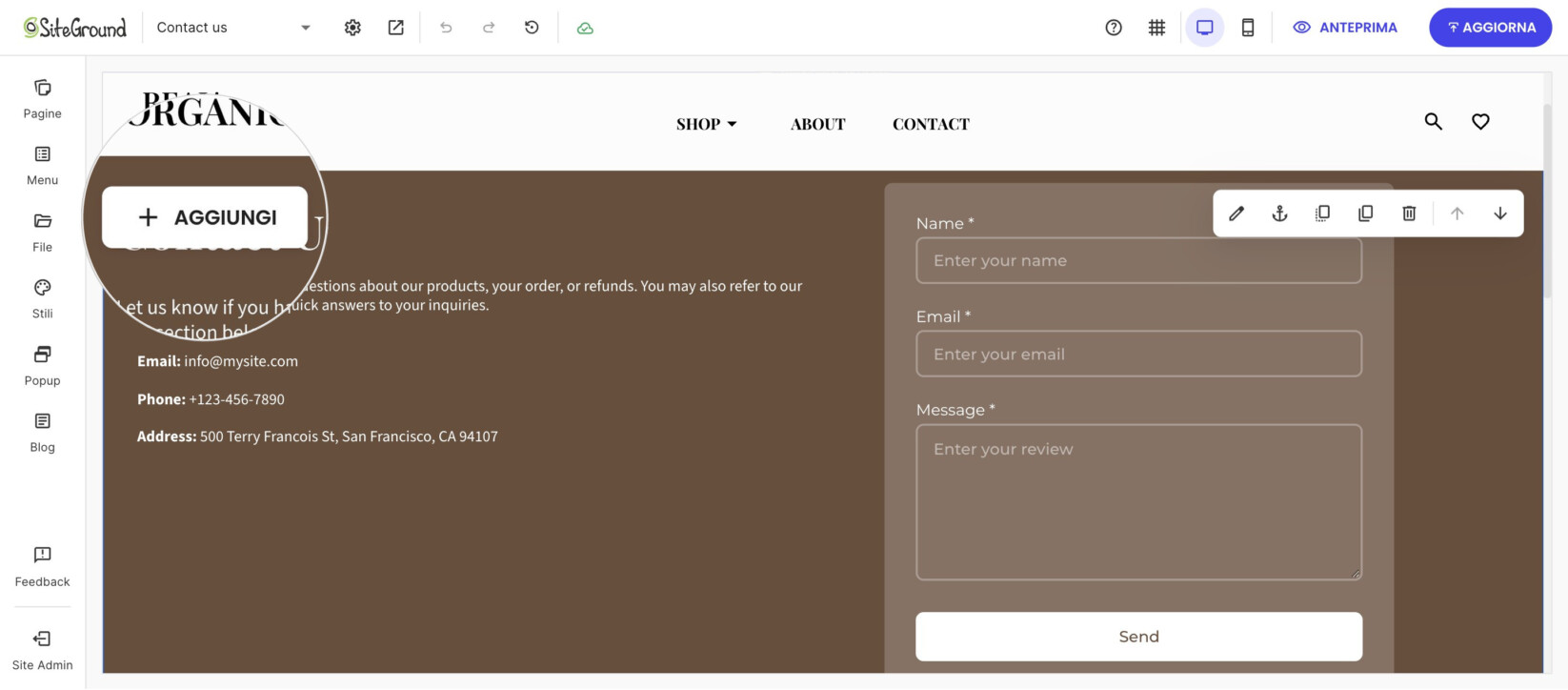Delete the section with the trash icon
This screenshot has height=690, width=1568.
pos(1409,213)
